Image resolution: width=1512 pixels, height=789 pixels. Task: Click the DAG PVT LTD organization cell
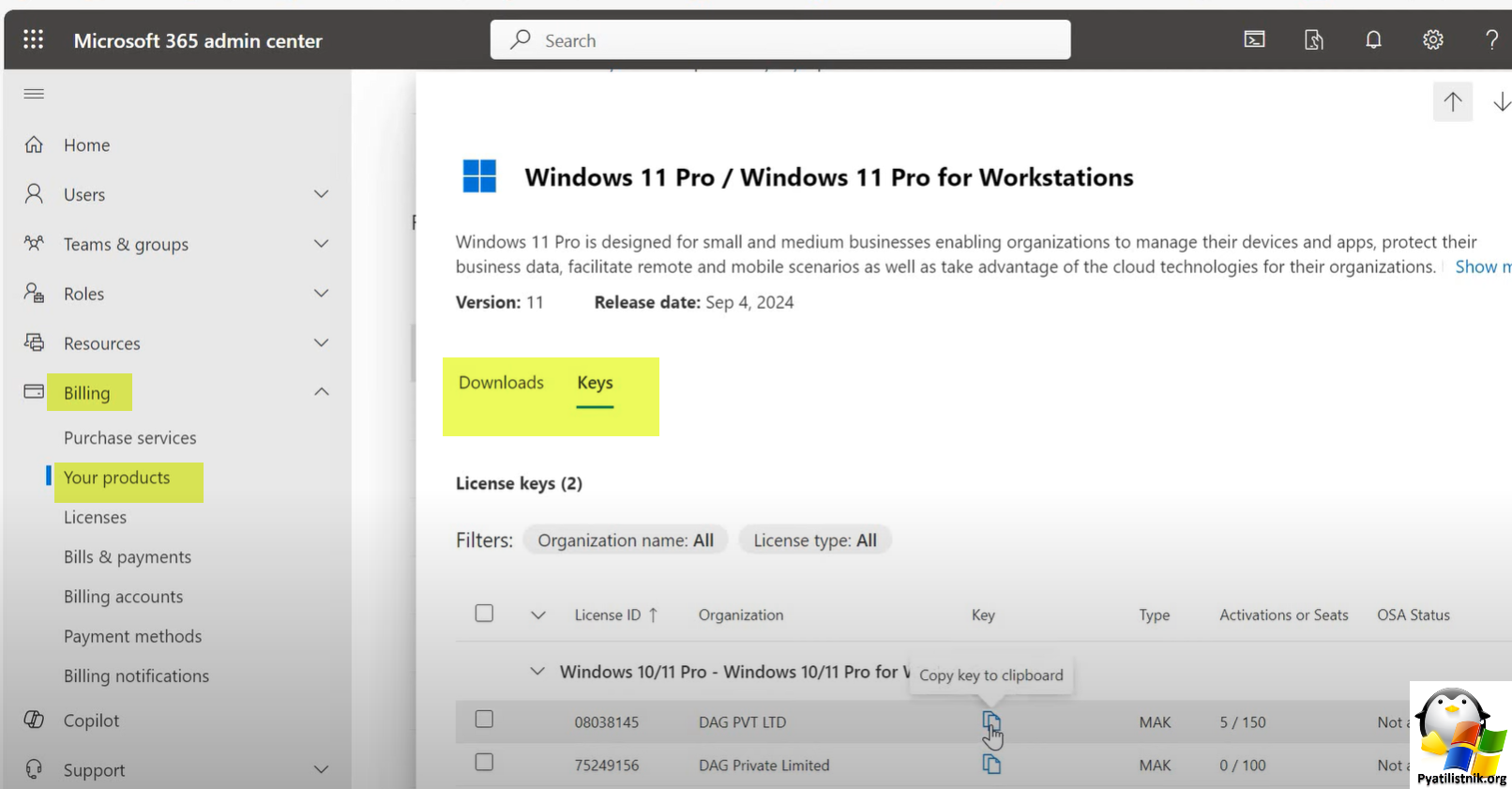coord(743,722)
